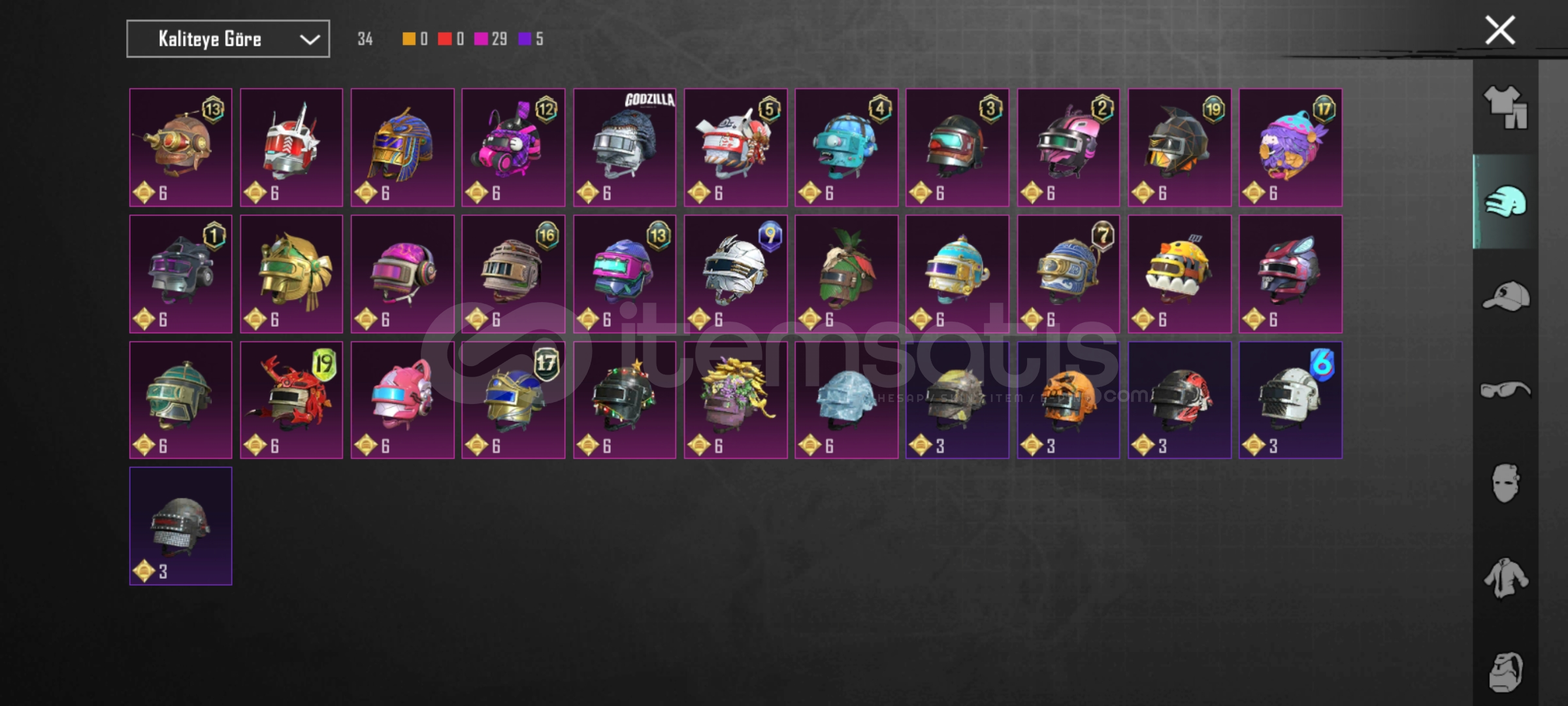Select the pink cat helmet
The height and width of the screenshot is (706, 1568).
coord(402,400)
